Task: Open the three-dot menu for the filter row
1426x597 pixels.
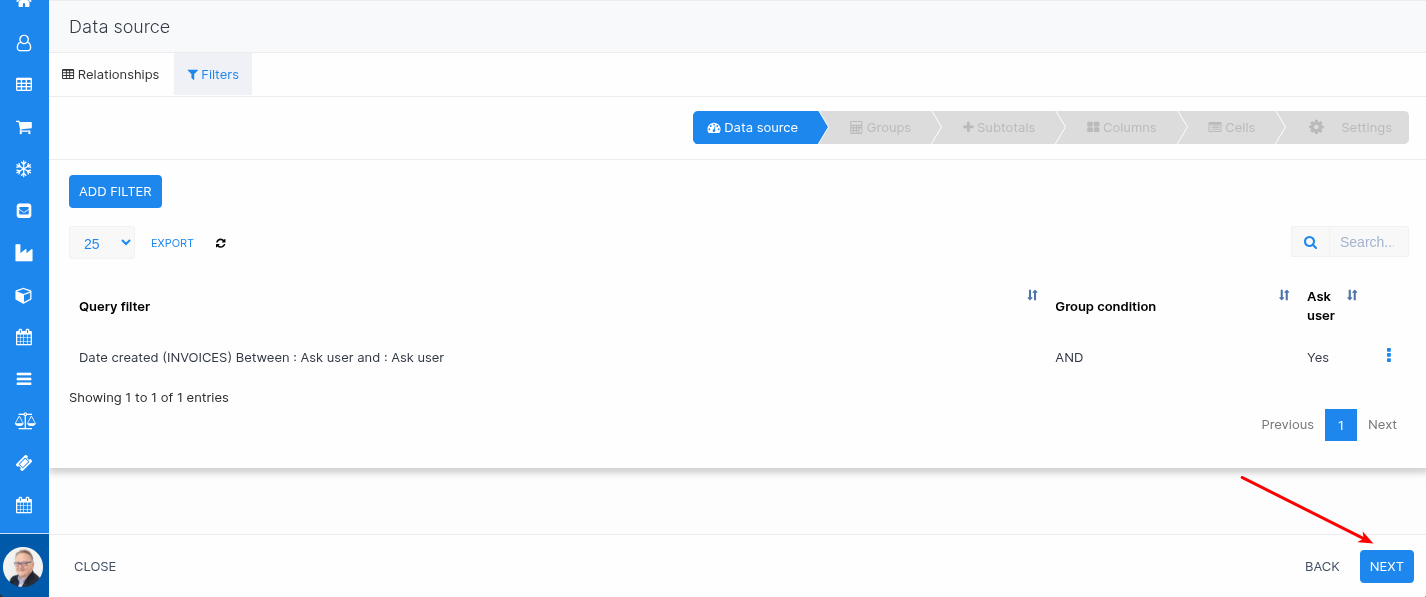Action: pos(1388,356)
